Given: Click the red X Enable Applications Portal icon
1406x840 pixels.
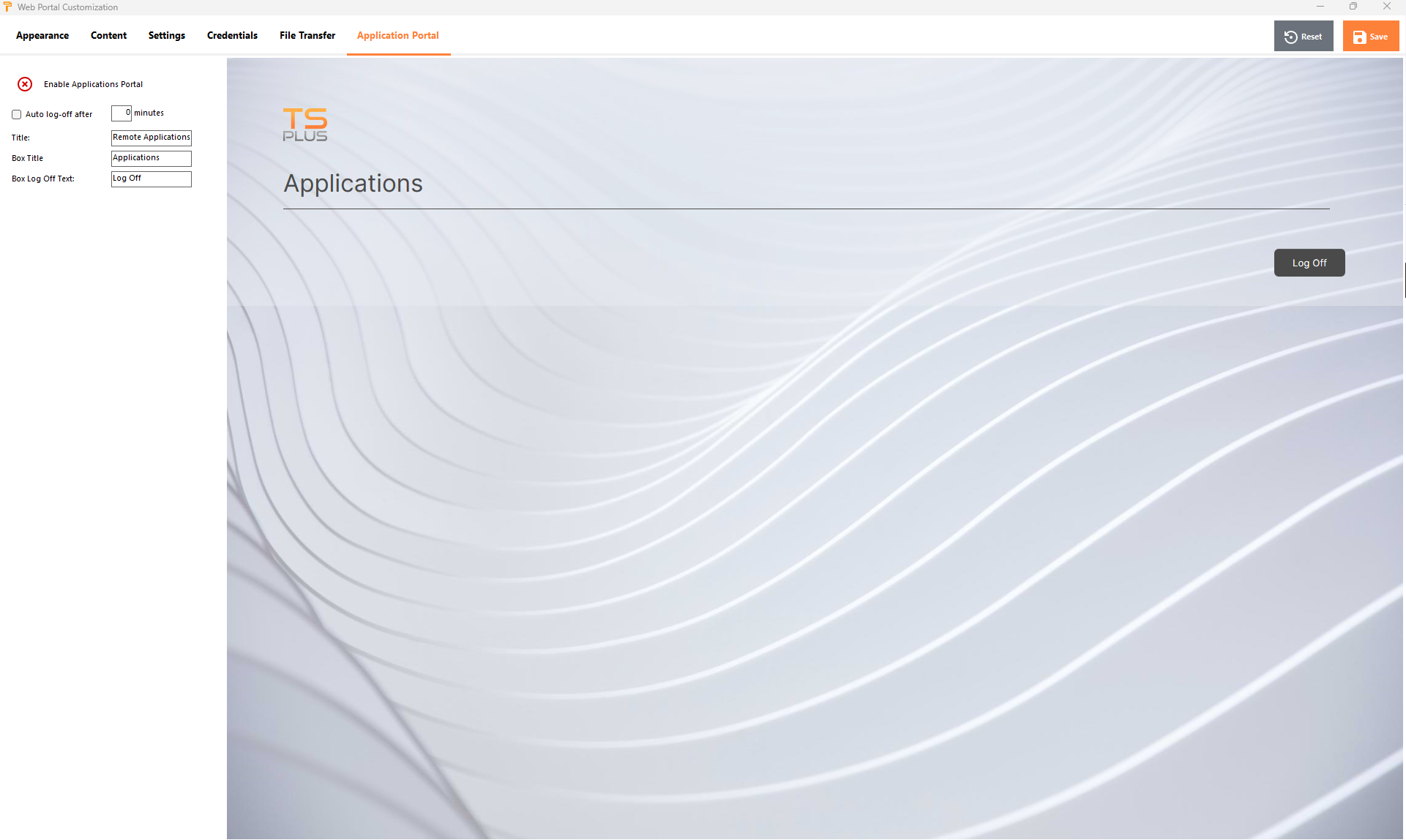Looking at the screenshot, I should (24, 84).
